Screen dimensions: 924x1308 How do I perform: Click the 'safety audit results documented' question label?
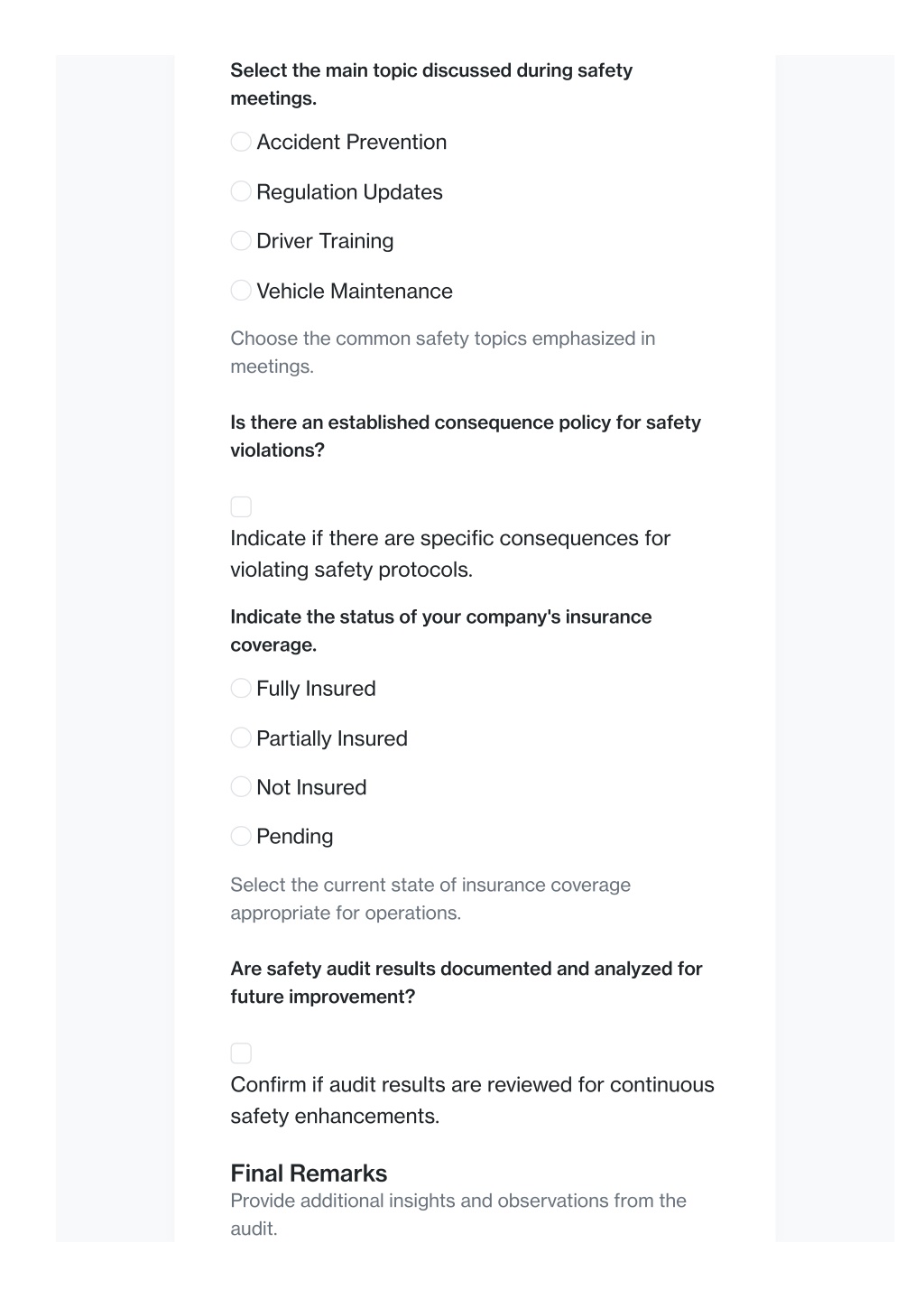click(x=467, y=983)
